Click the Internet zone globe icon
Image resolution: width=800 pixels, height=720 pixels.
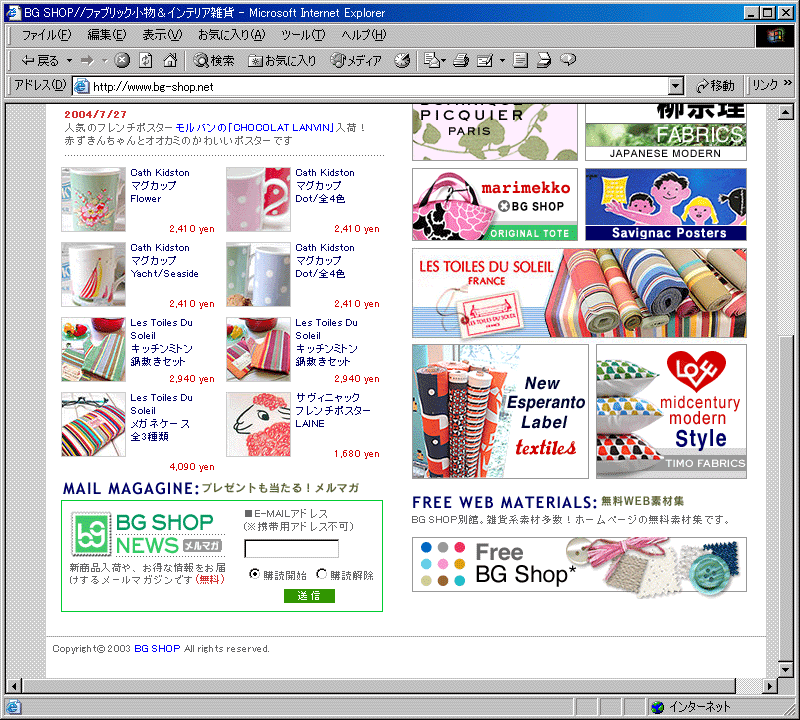pos(658,707)
